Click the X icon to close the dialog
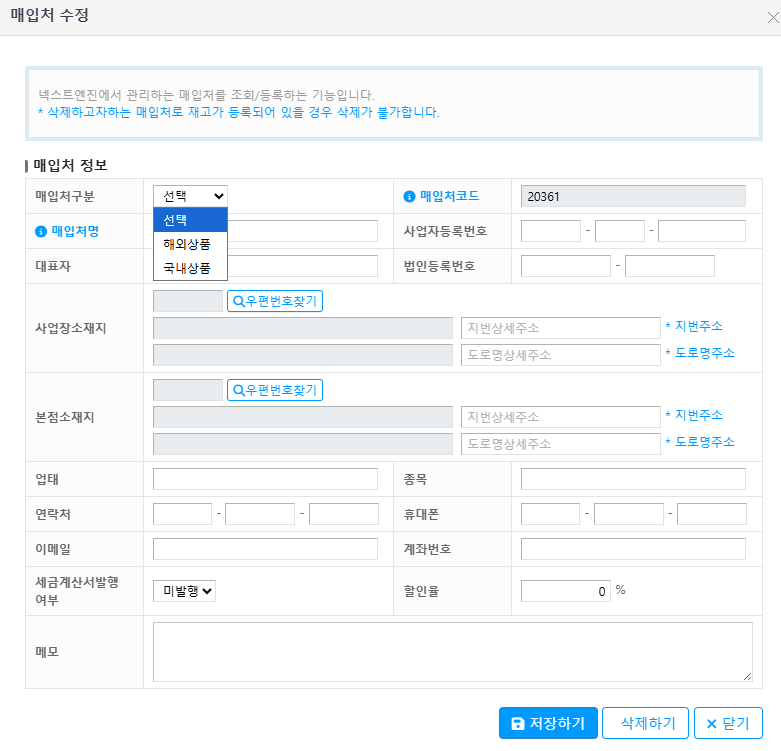 coord(770,17)
